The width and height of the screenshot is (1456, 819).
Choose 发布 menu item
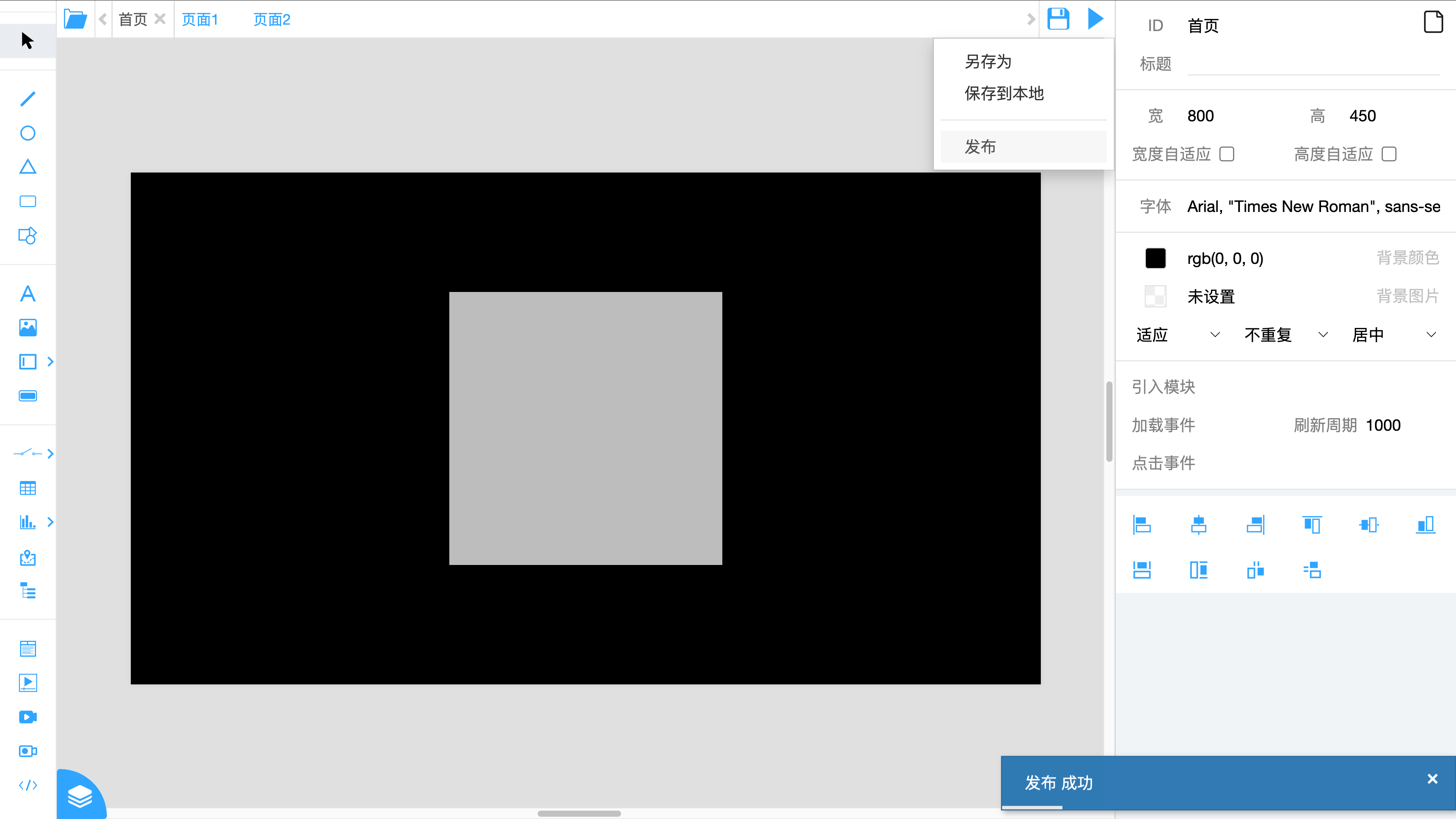point(1023,147)
